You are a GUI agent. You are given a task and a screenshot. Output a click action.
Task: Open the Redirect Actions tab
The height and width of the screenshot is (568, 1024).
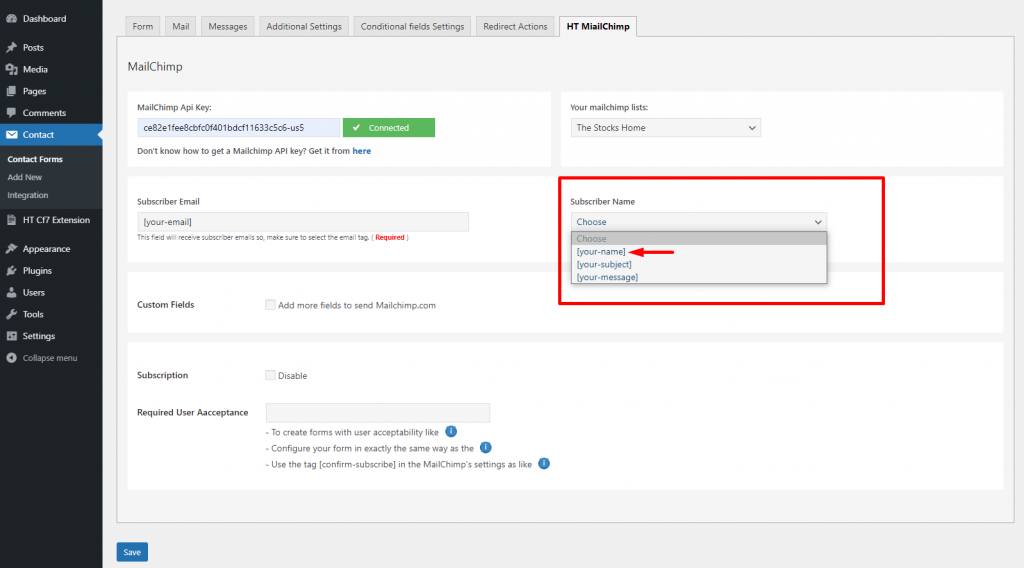(515, 27)
